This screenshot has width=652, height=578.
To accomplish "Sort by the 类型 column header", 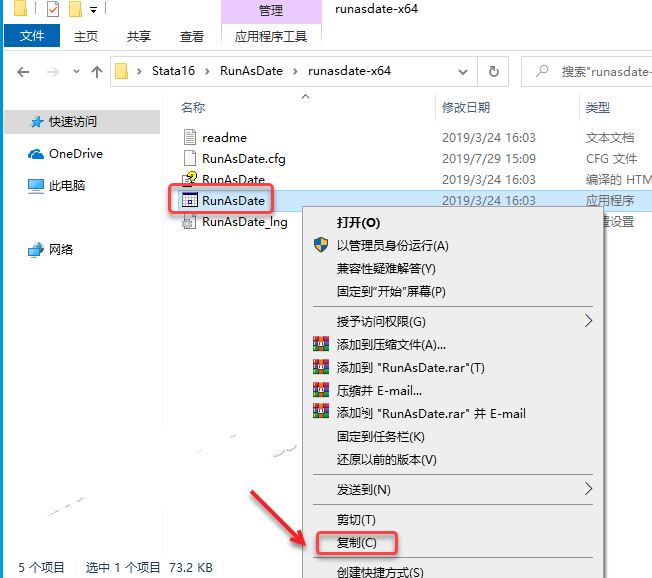I will tap(598, 108).
